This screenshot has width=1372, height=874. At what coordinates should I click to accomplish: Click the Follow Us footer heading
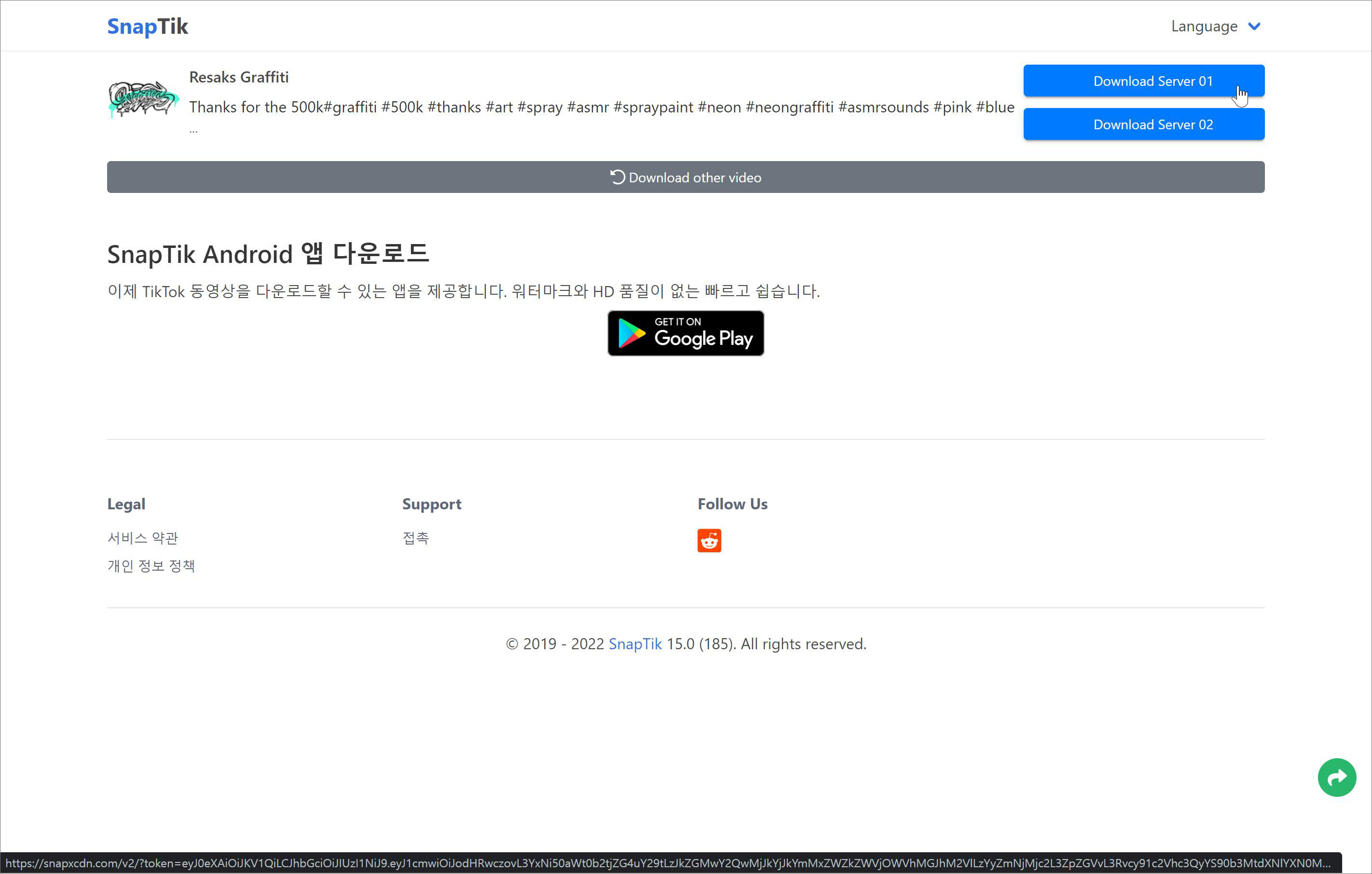(732, 504)
